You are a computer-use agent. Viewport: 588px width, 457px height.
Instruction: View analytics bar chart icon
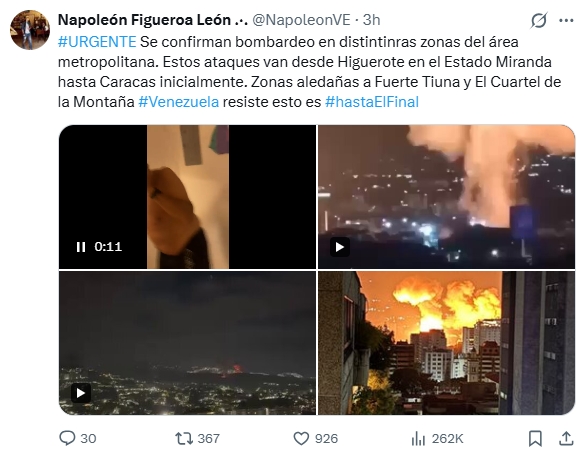[x=418, y=438]
